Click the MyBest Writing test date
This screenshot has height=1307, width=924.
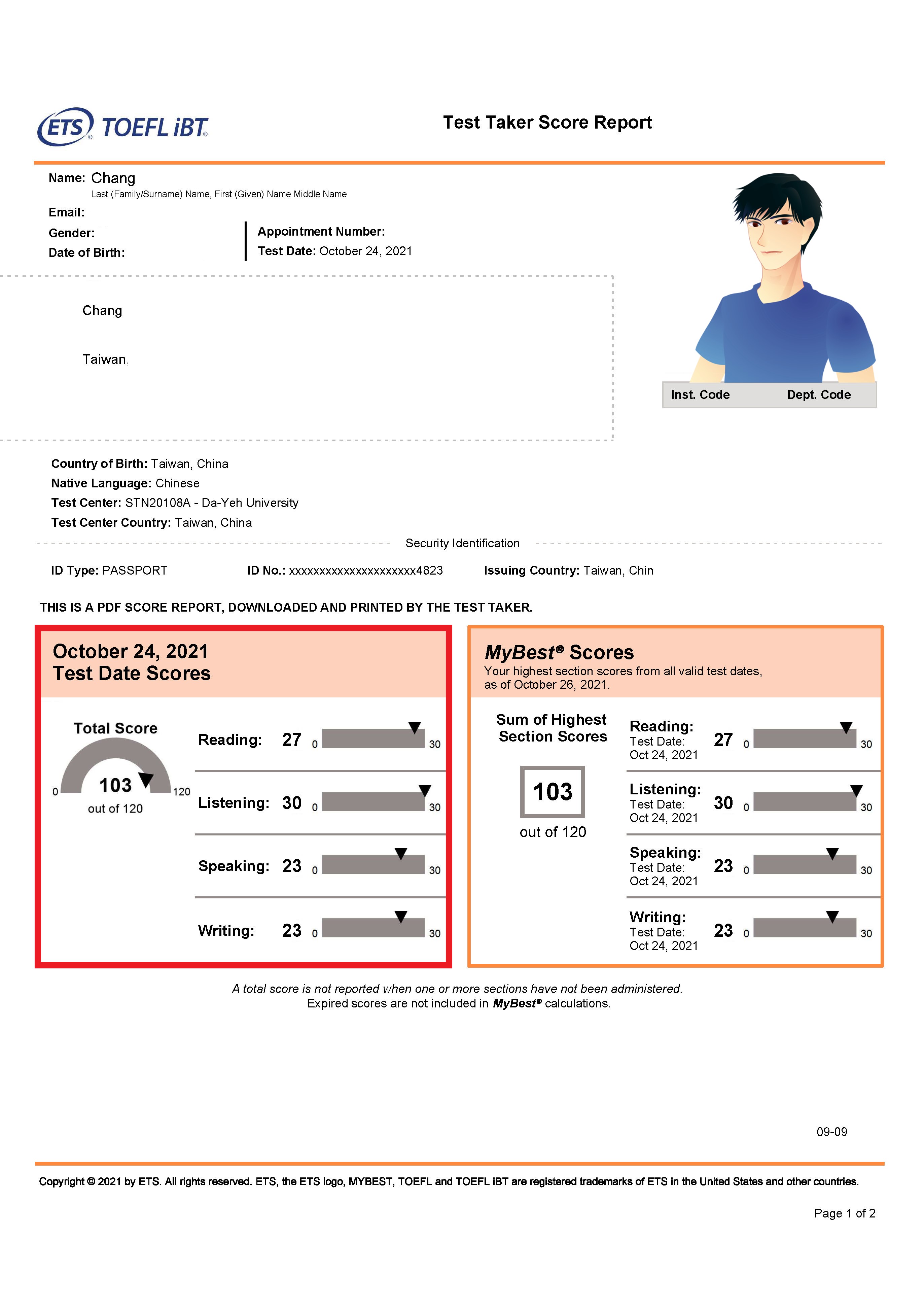tap(664, 939)
